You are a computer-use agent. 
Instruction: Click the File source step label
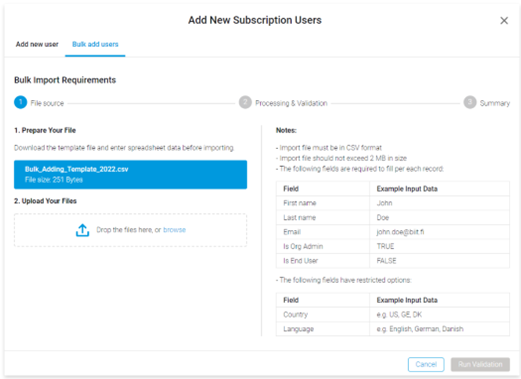pos(47,103)
